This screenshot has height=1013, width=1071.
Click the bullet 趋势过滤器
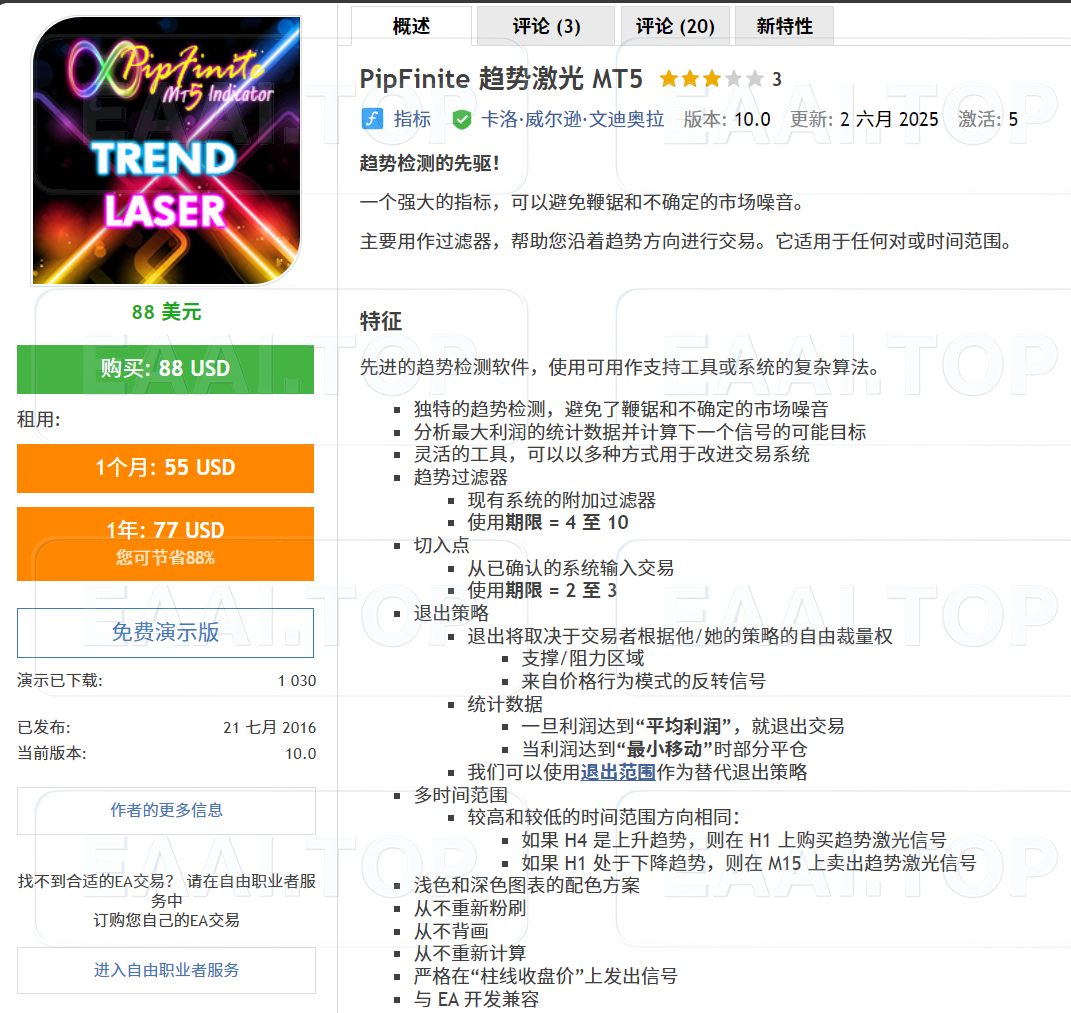461,477
